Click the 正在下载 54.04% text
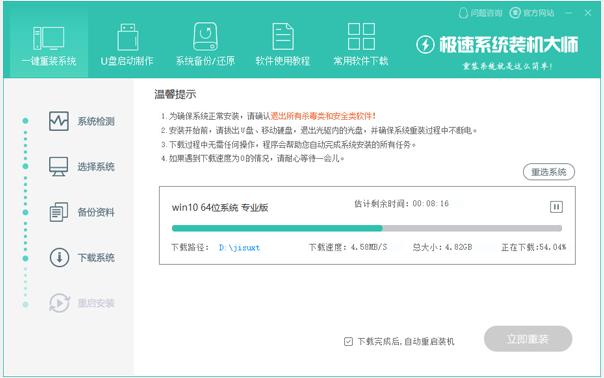Screen dimensions: 604x378 click(534, 247)
